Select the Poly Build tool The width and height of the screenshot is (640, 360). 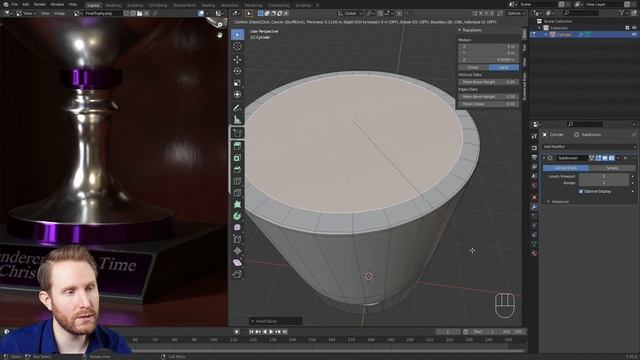[x=237, y=204]
